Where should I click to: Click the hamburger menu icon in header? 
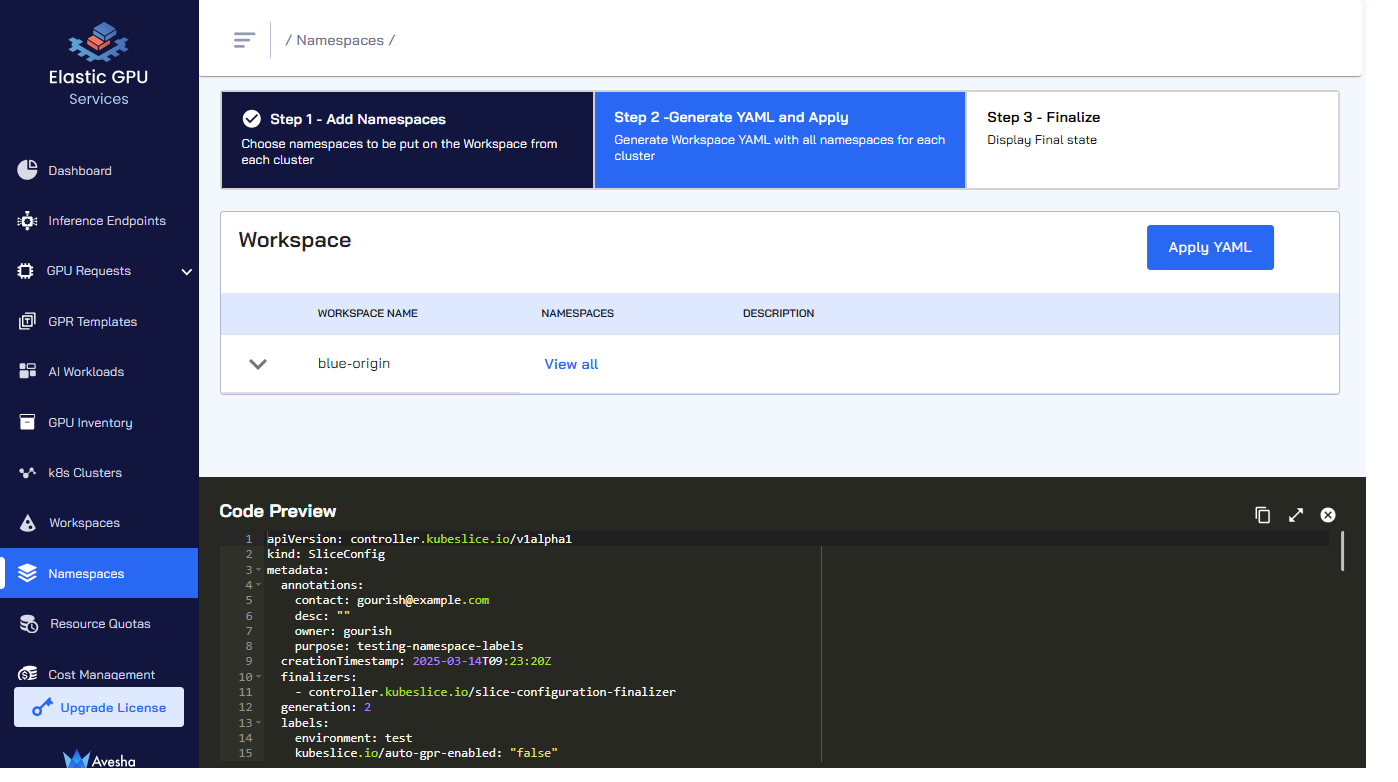(244, 40)
